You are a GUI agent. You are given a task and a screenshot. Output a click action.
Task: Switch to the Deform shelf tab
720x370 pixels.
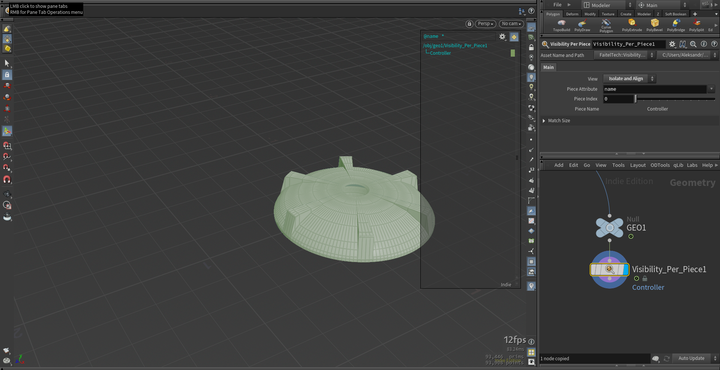(x=572, y=14)
